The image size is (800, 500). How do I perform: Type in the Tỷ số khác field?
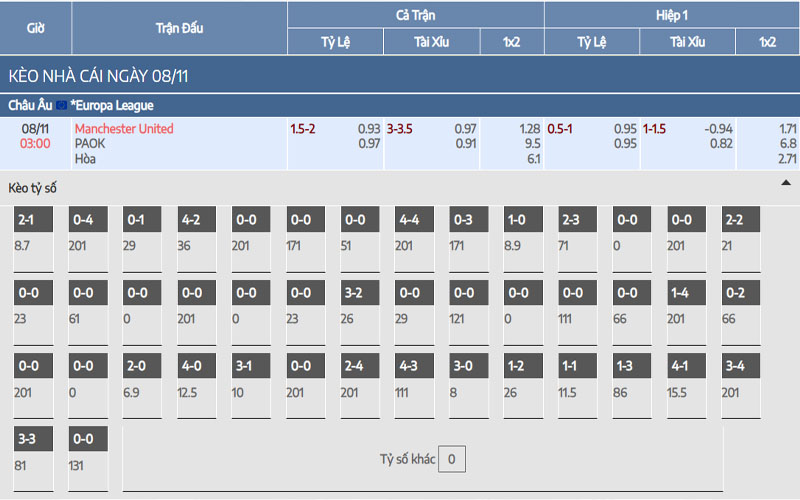point(451,460)
